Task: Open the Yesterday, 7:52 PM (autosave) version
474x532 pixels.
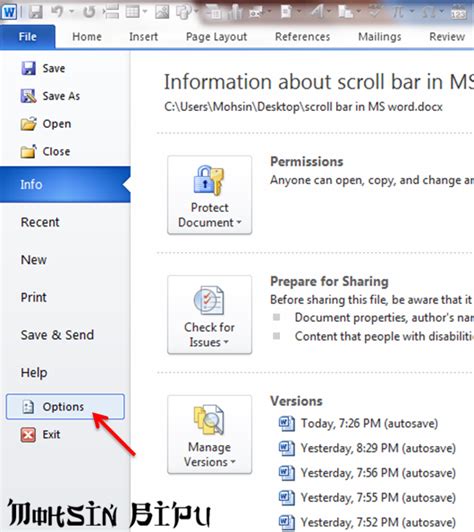Action: pyautogui.click(x=378, y=523)
